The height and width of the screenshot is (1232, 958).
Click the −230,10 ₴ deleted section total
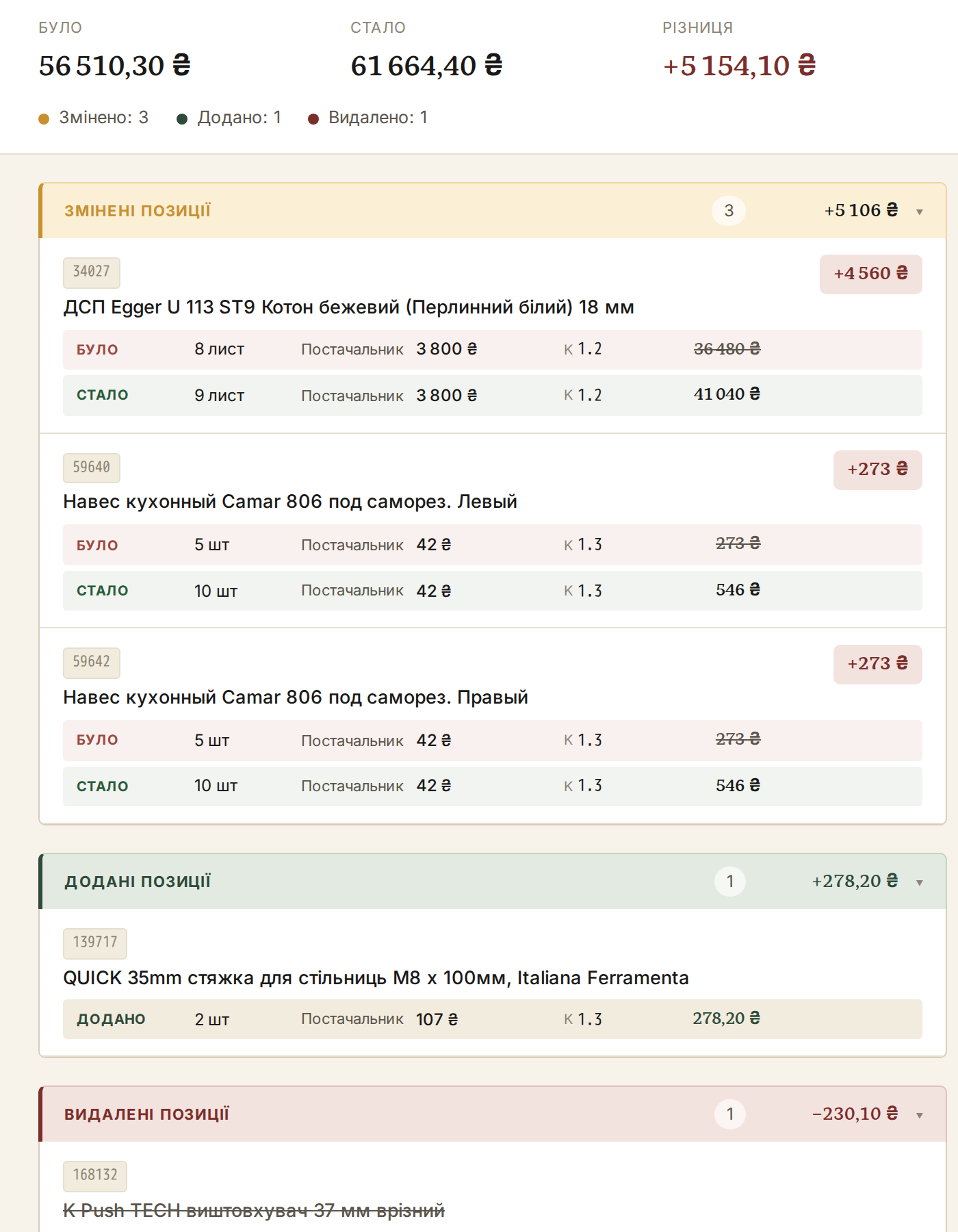pos(855,1114)
